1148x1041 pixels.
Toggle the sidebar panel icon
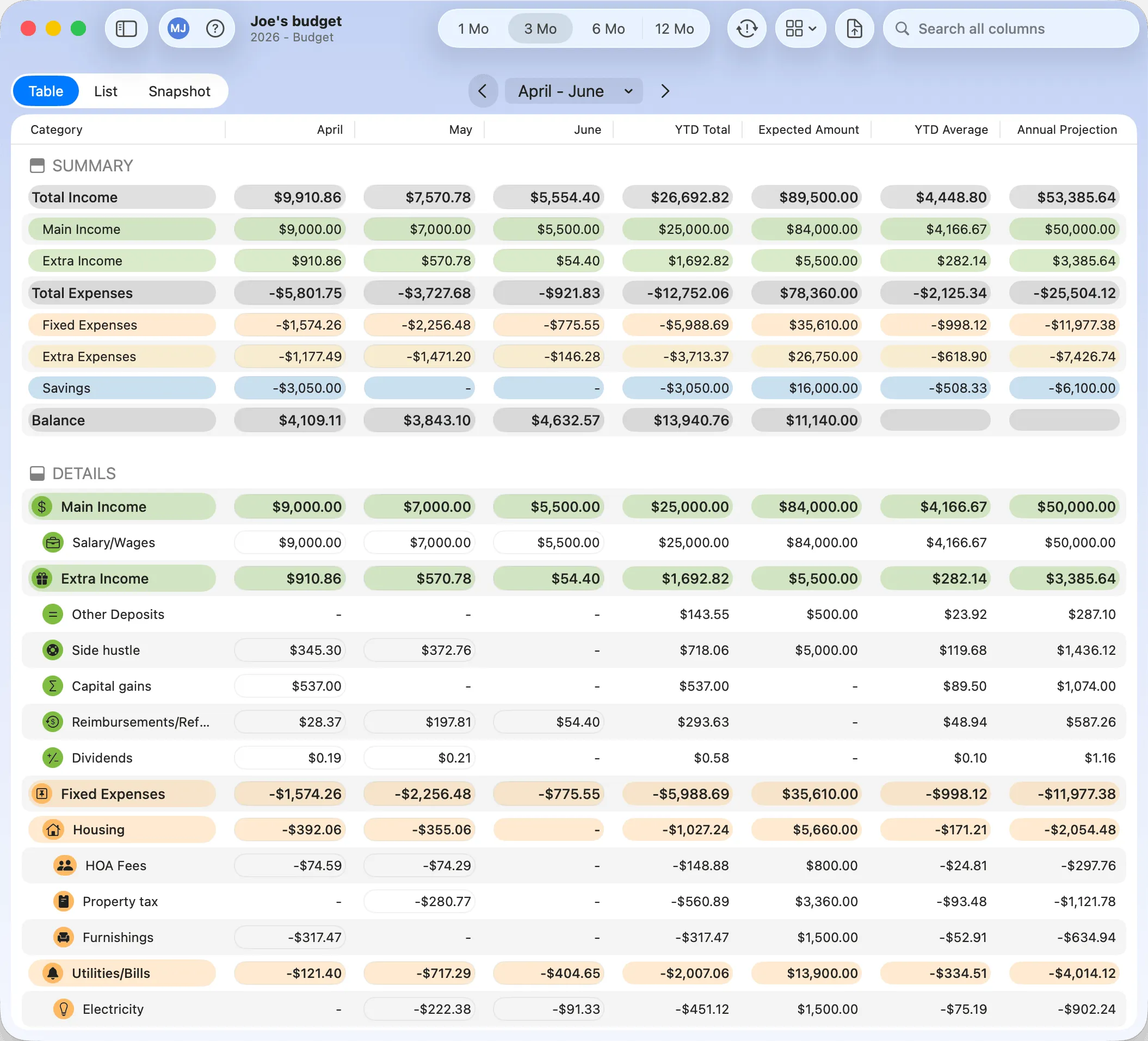point(126,28)
